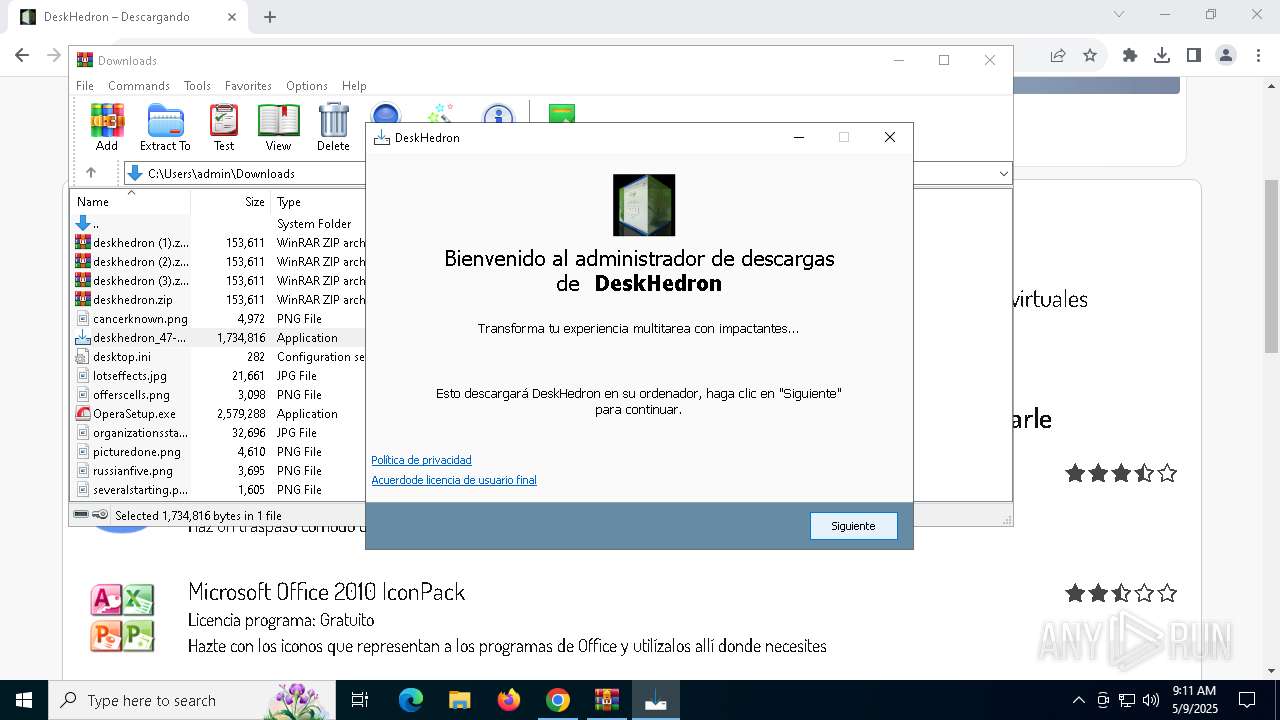Click the deskhedron_47 application file icon
The image size is (1280, 720).
coord(83,337)
